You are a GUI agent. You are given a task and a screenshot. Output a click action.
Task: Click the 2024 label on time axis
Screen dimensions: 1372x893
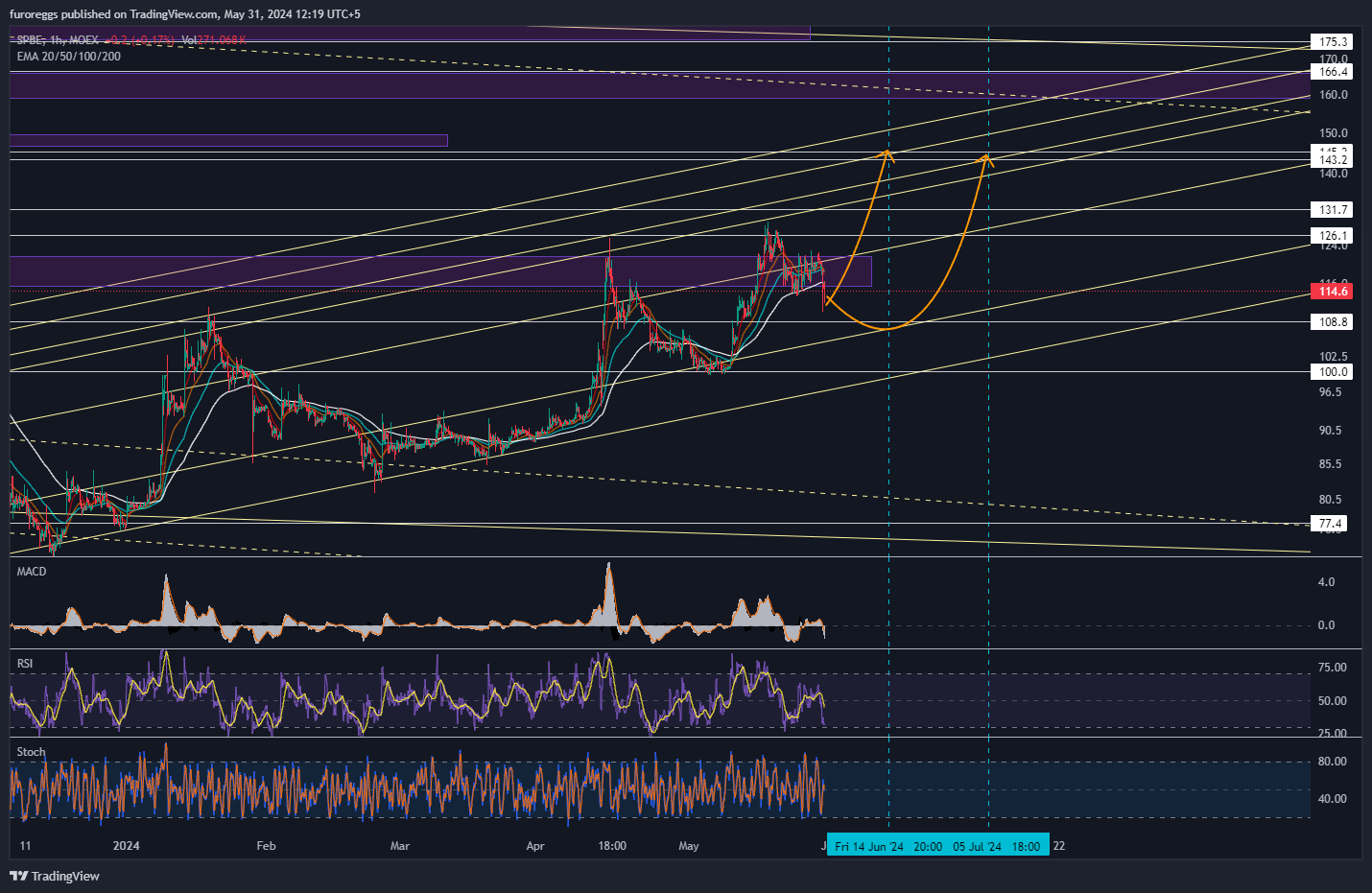click(126, 846)
